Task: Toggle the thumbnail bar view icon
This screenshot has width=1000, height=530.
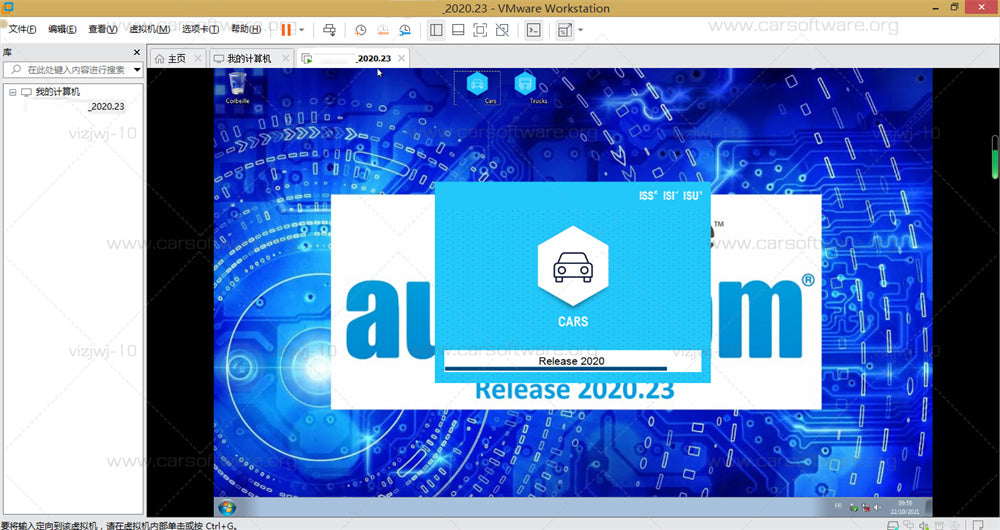Action: [458, 30]
